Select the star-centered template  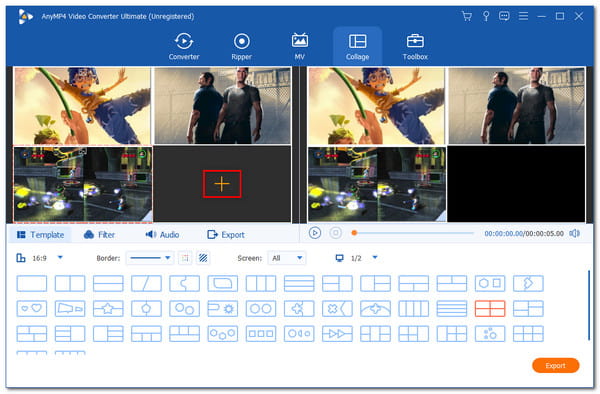(108, 308)
